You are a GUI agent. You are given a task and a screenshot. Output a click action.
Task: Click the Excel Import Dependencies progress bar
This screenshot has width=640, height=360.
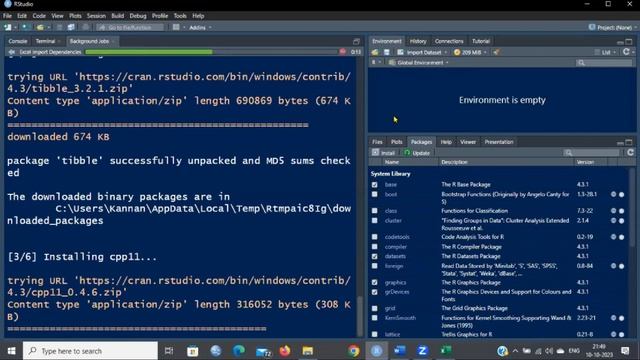(211, 52)
